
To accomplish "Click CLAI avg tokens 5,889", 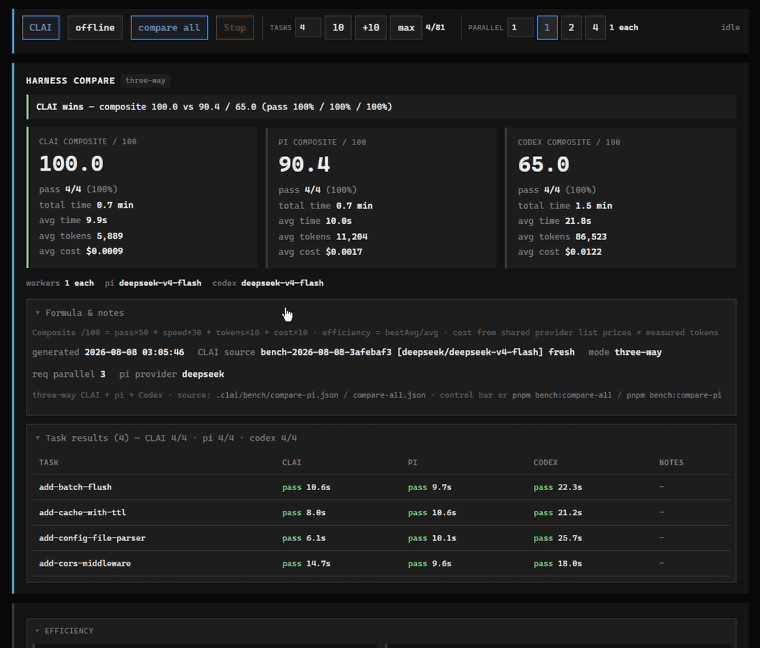I will [81, 236].
